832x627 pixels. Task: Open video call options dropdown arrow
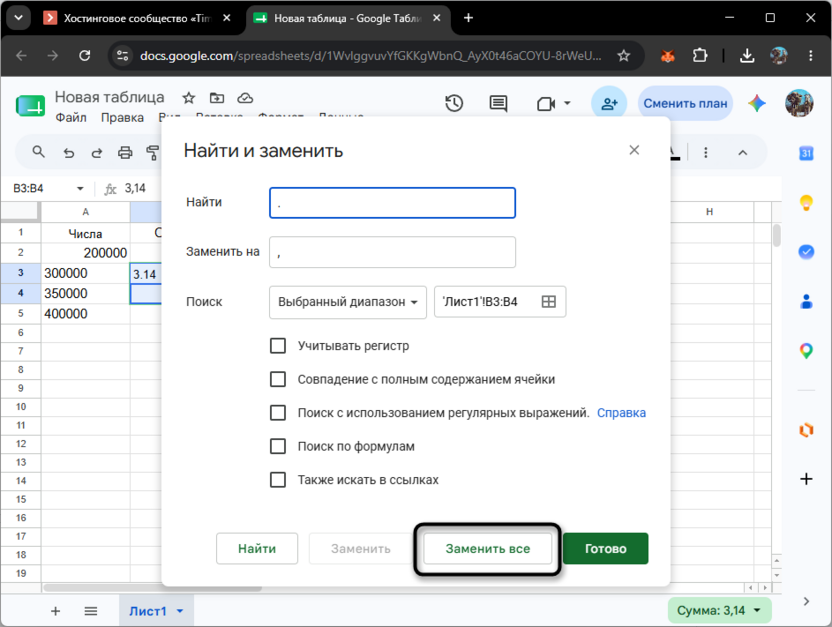tap(567, 103)
